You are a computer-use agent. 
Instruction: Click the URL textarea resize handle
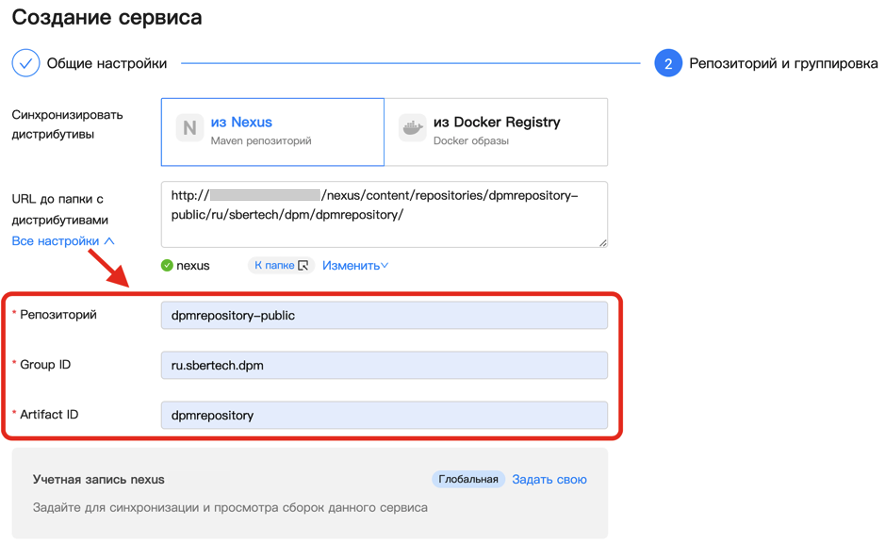tap(602, 242)
